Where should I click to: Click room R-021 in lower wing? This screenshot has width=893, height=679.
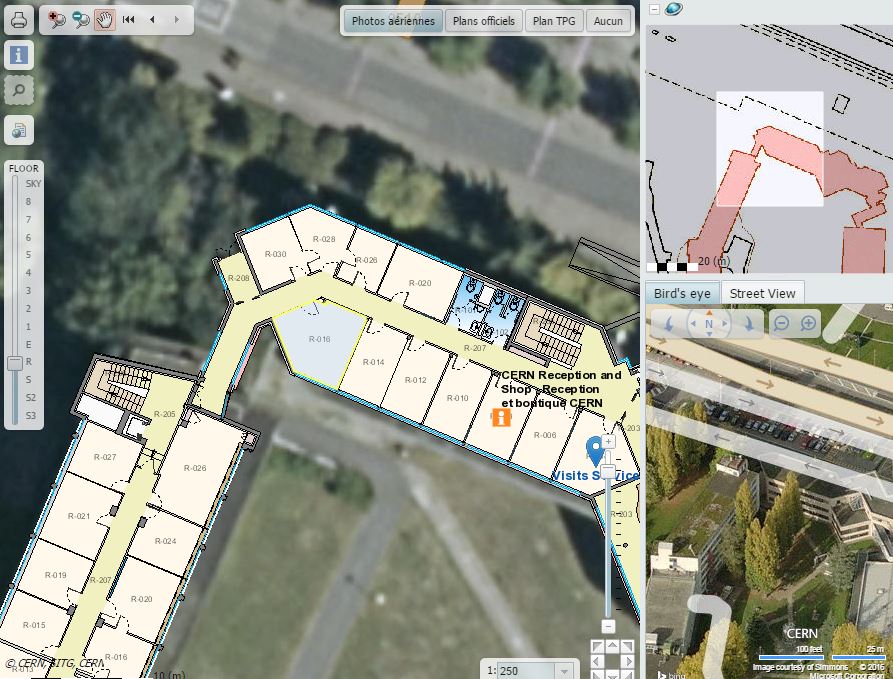(x=79, y=516)
